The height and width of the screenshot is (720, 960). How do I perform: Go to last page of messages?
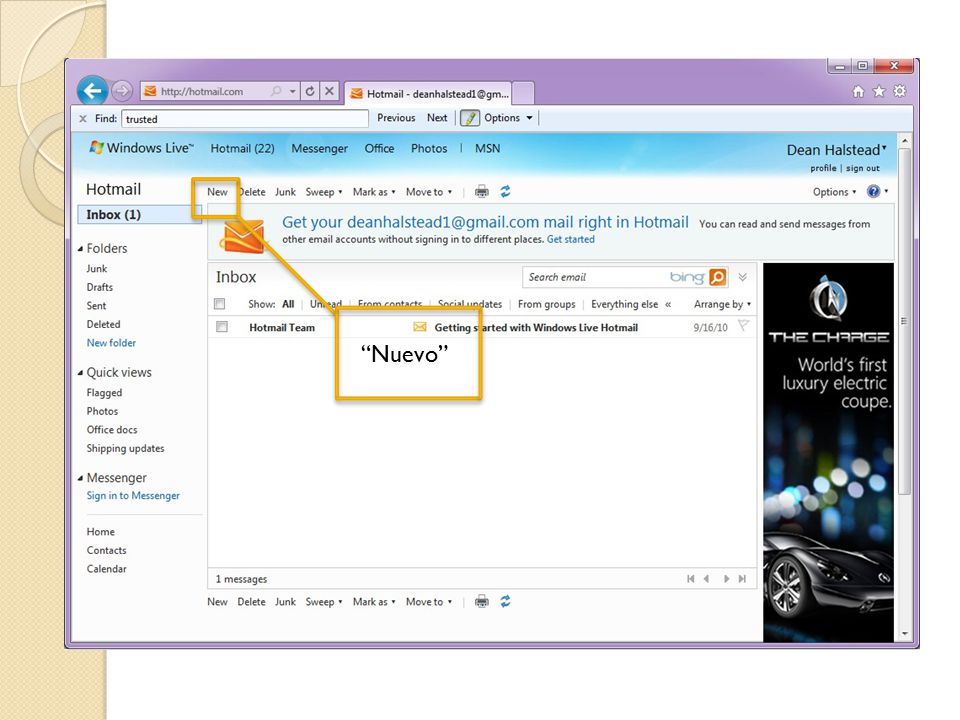(742, 579)
